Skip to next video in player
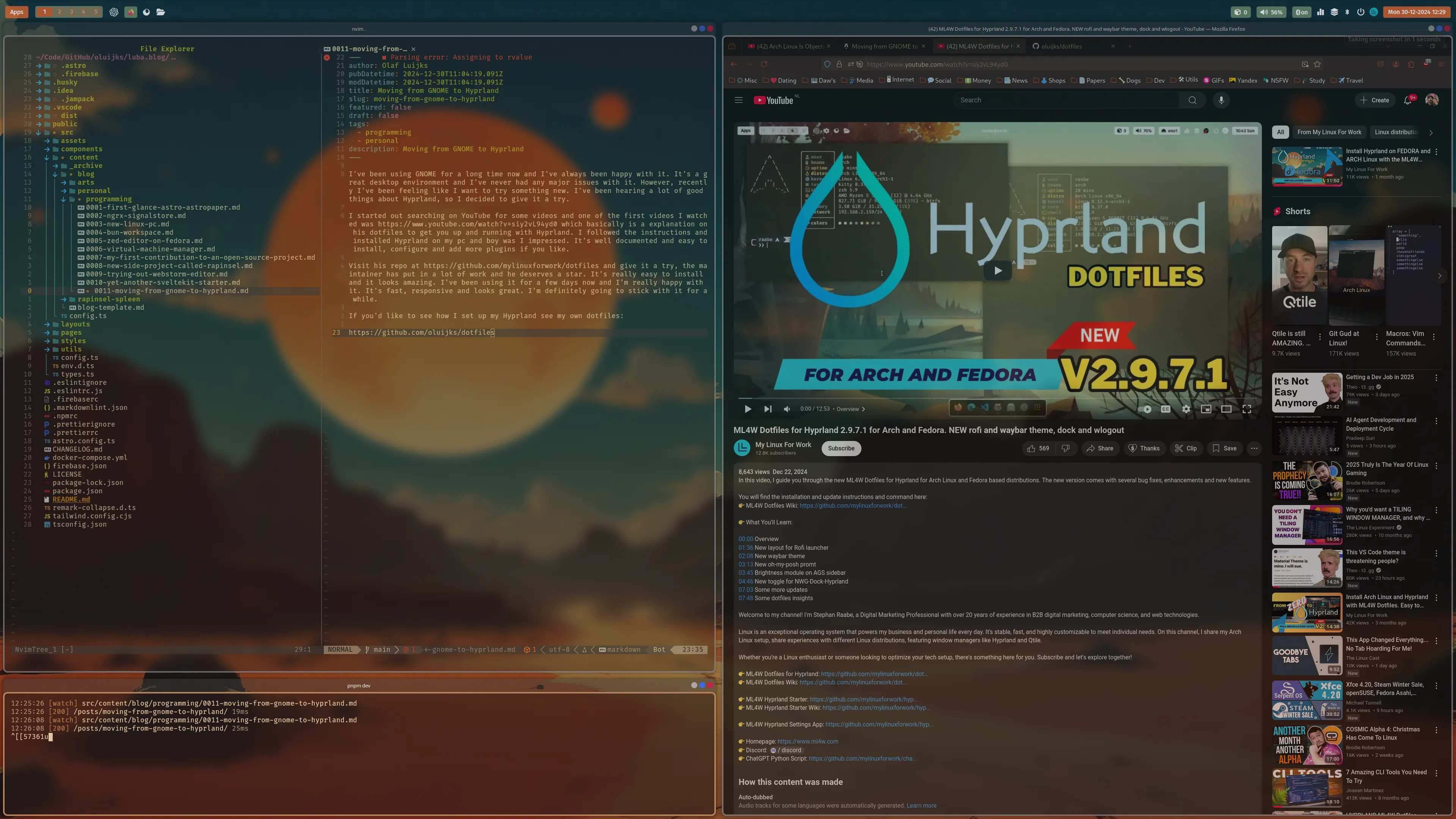Image resolution: width=1456 pixels, height=819 pixels. [767, 409]
